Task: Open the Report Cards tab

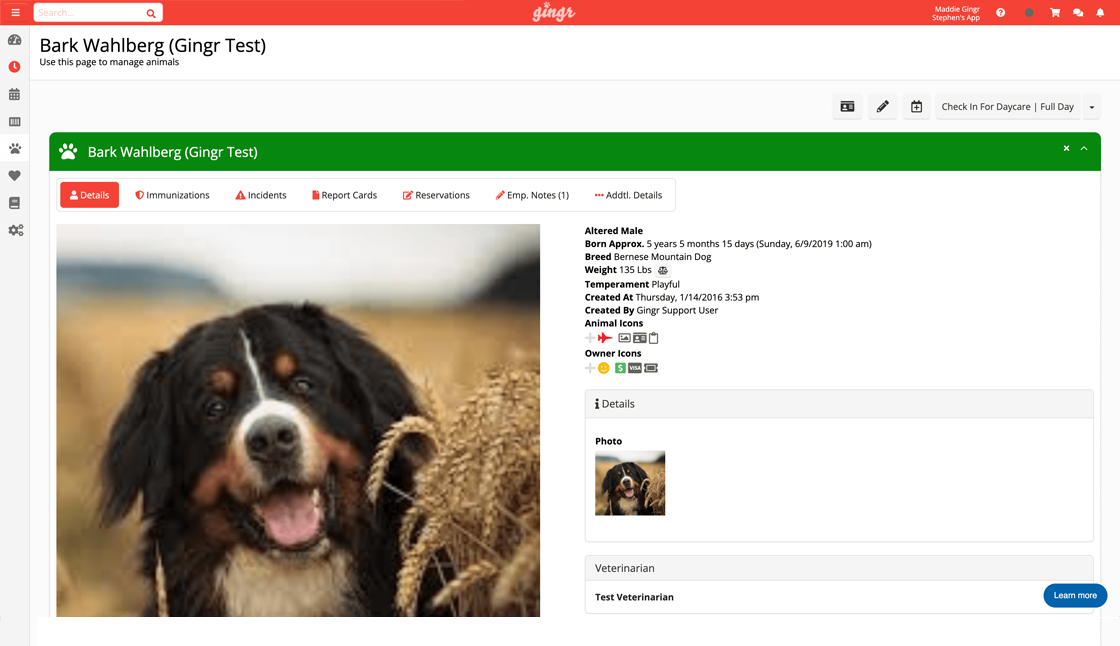Action: (x=344, y=195)
